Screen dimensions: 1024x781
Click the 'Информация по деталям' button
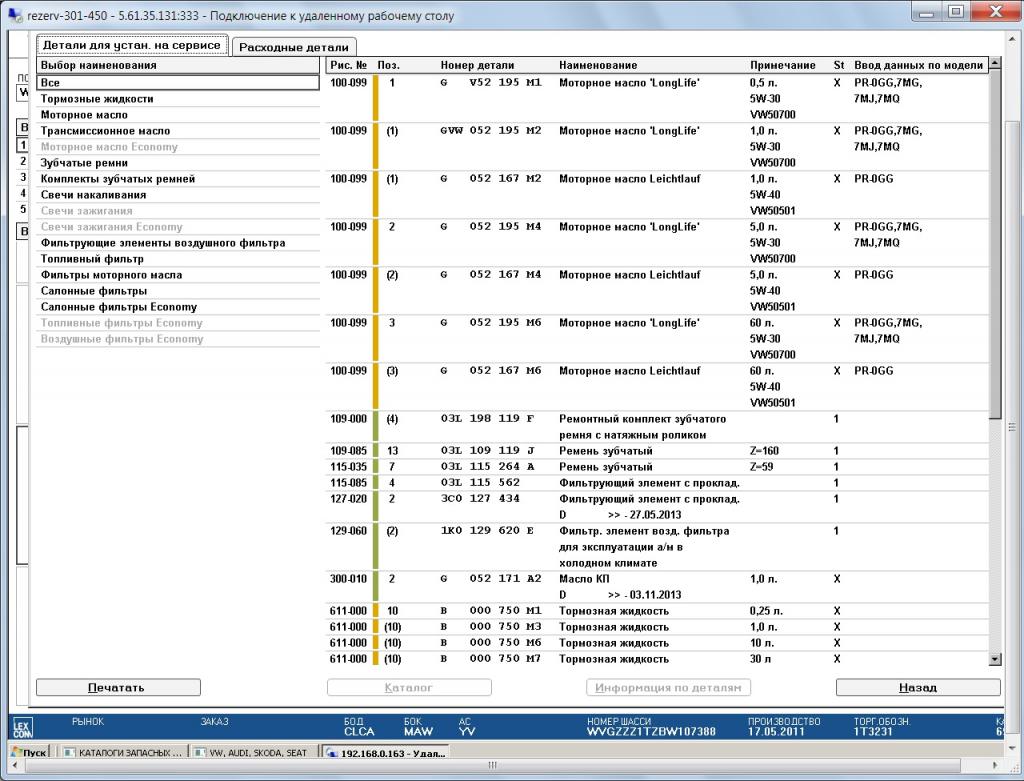tap(668, 688)
